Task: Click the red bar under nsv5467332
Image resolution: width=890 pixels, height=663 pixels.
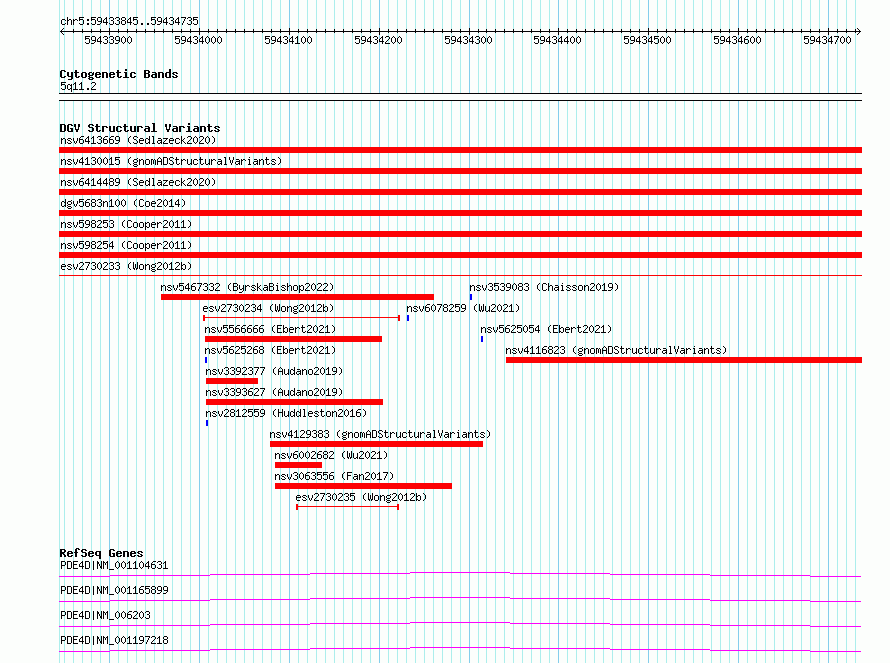Action: (297, 297)
